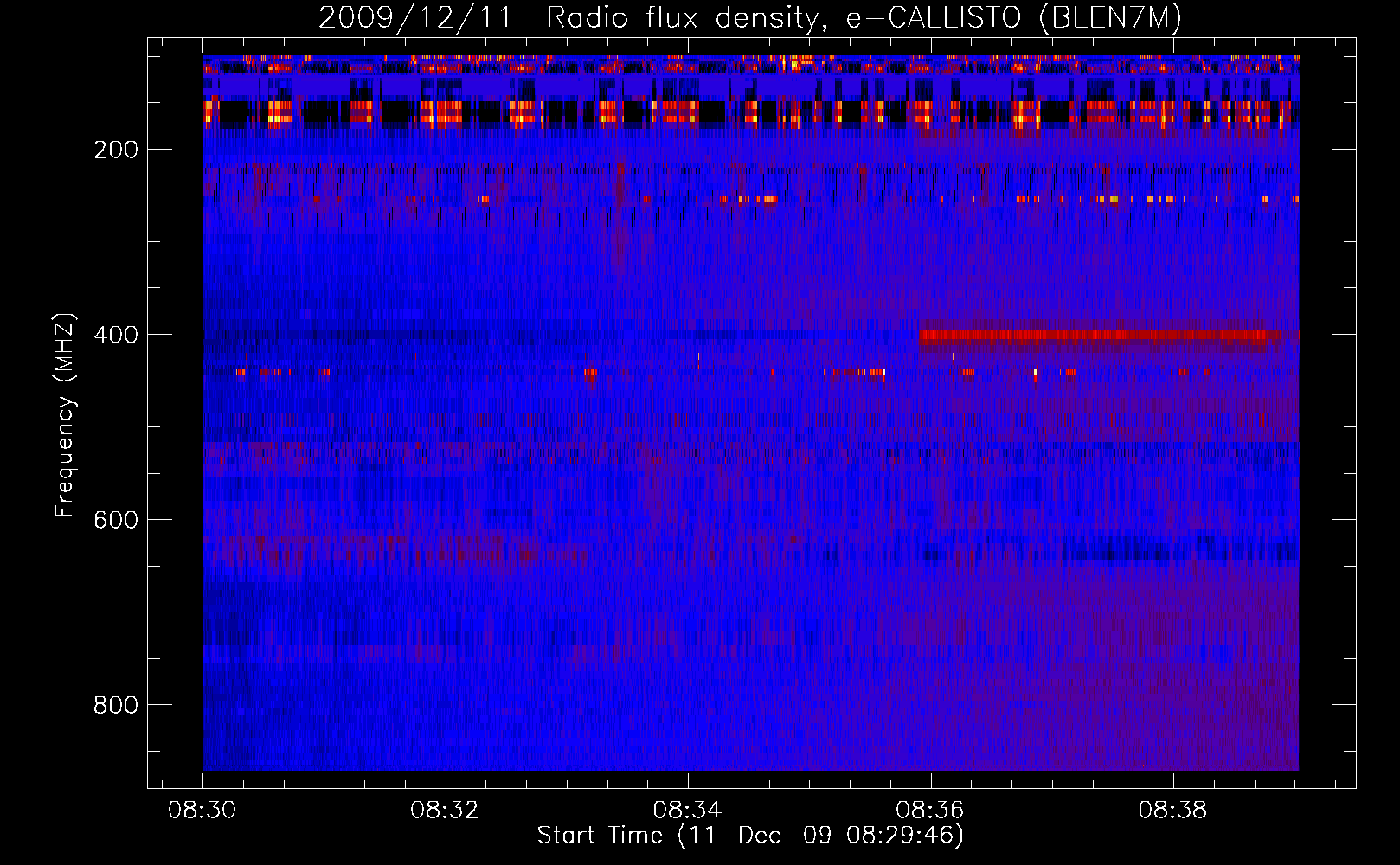Click the 'Start Time (11-Dec-09 08:29:46)' axis label
The height and width of the screenshot is (865, 1400).
point(750,836)
